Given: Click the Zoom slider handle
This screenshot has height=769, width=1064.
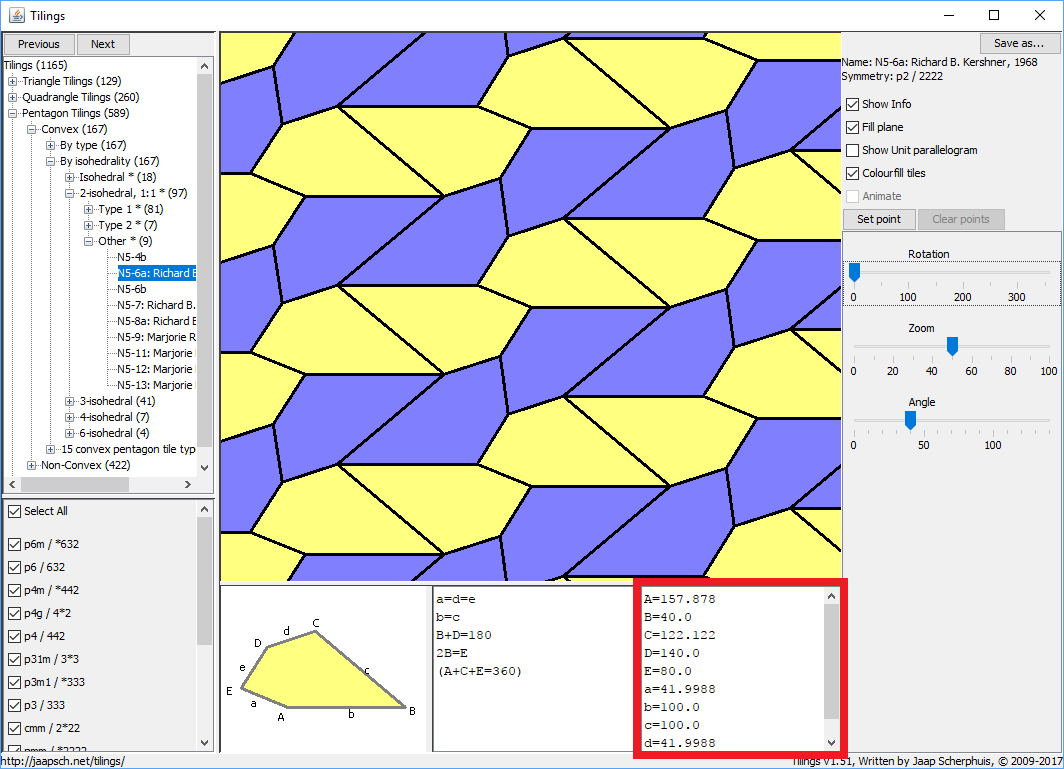Looking at the screenshot, I should click(952, 346).
